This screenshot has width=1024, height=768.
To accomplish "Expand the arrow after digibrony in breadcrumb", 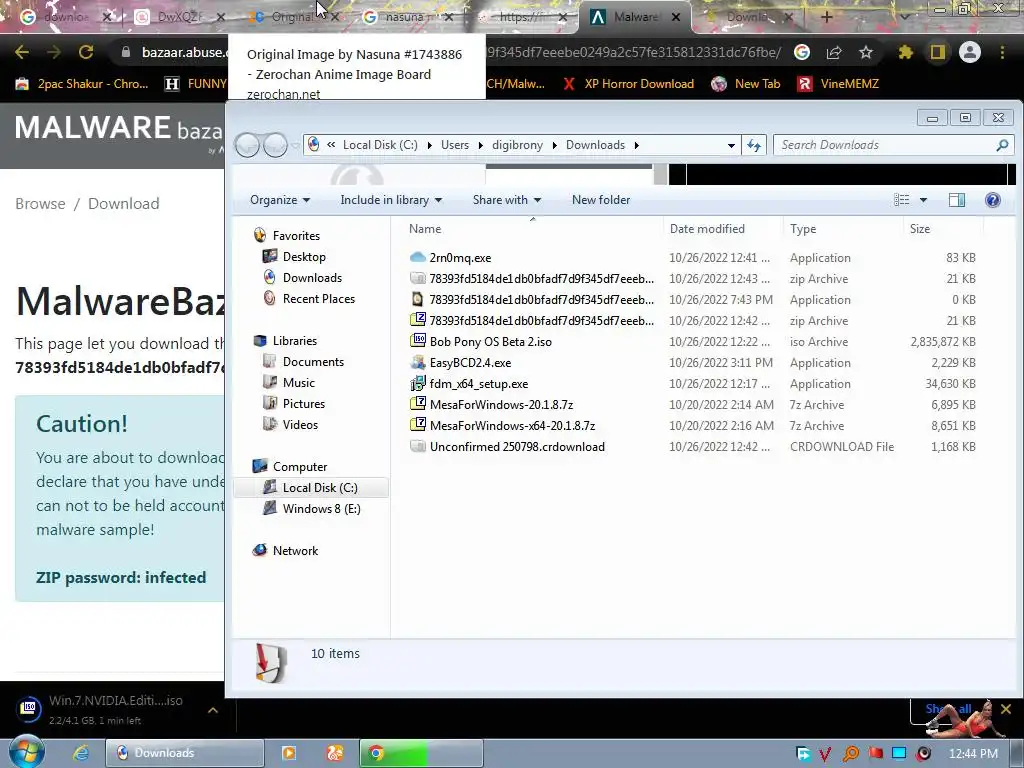I will coord(554,145).
